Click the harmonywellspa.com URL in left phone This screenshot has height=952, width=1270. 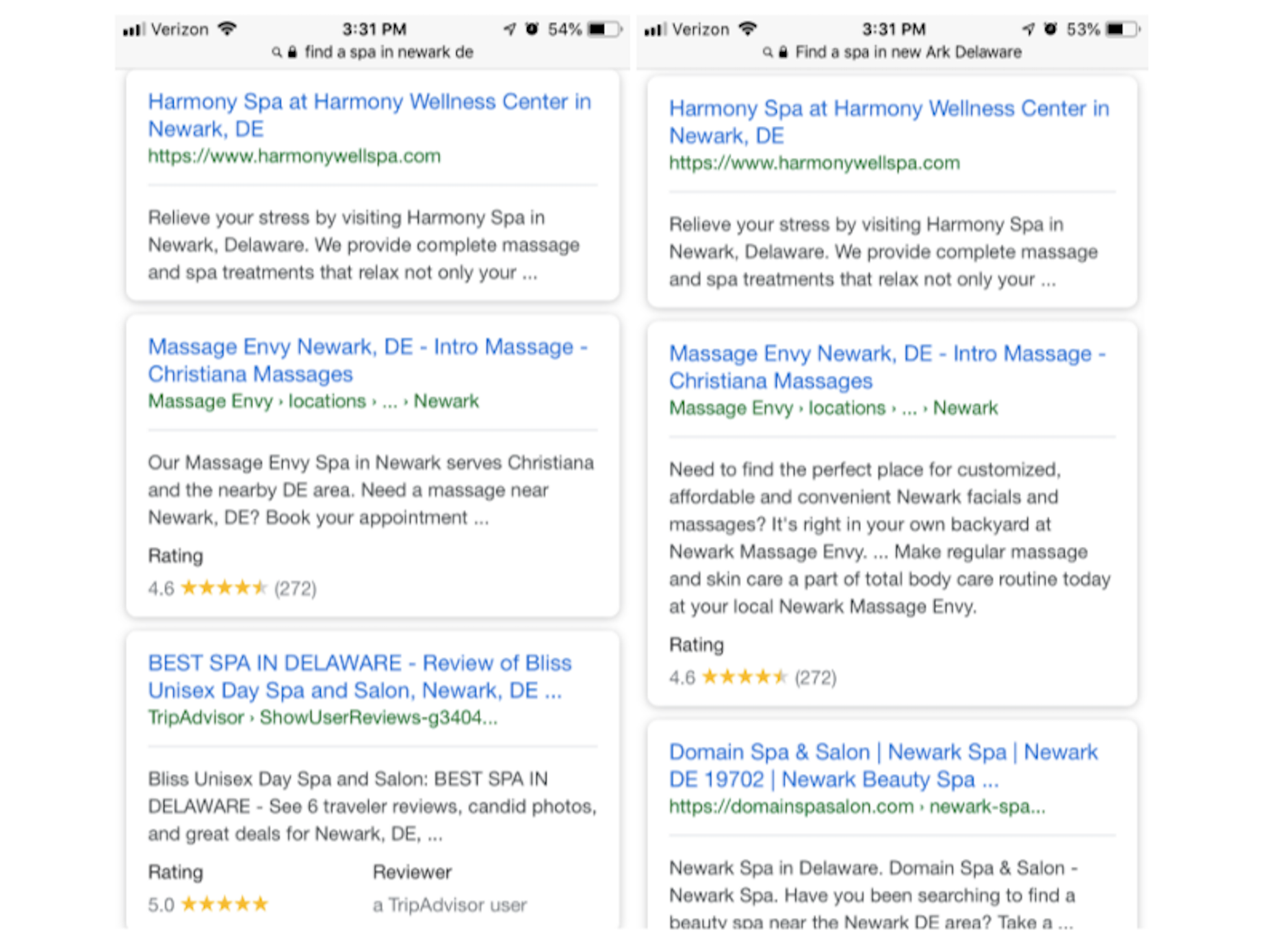[294, 156]
